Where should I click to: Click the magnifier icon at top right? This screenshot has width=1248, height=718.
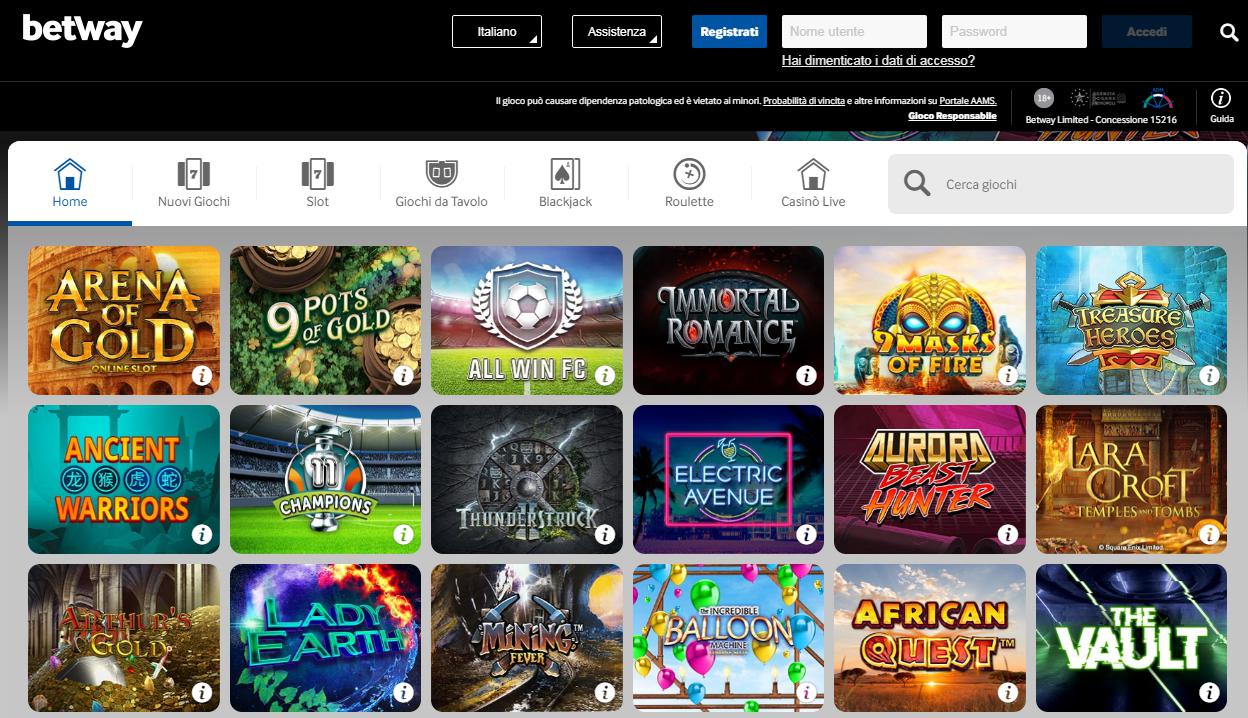tap(1229, 31)
